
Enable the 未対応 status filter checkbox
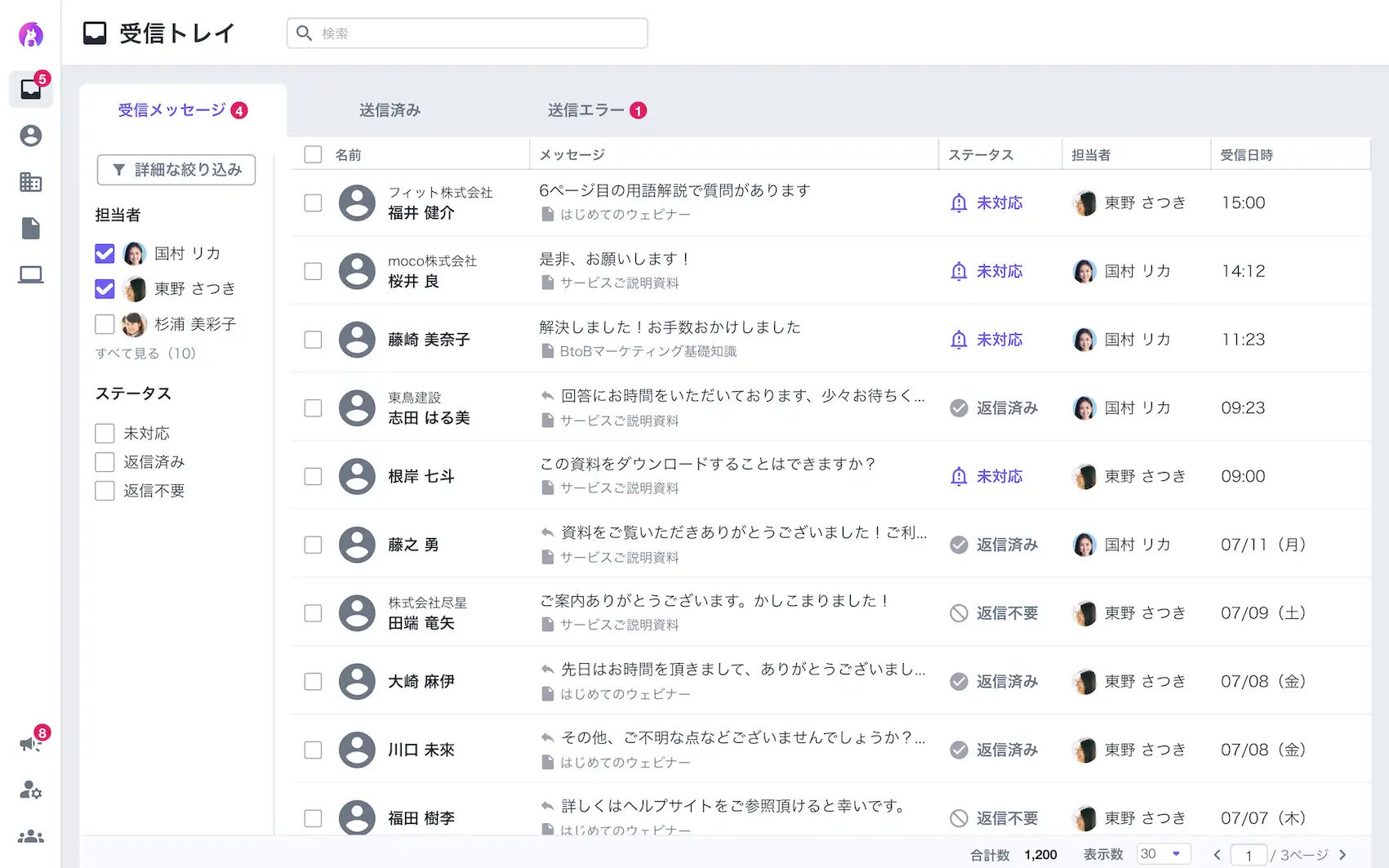[x=105, y=433]
